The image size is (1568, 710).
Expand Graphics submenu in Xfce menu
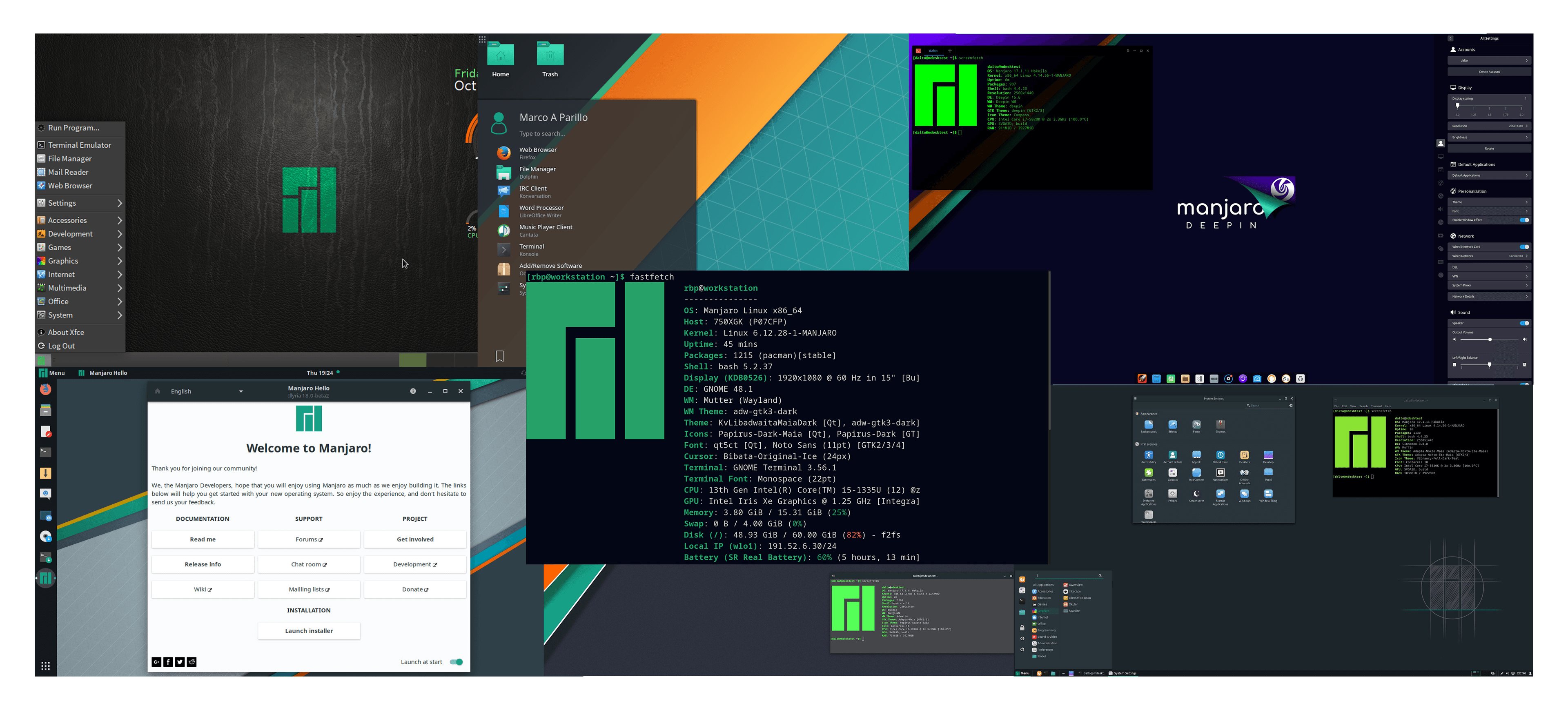pos(80,261)
